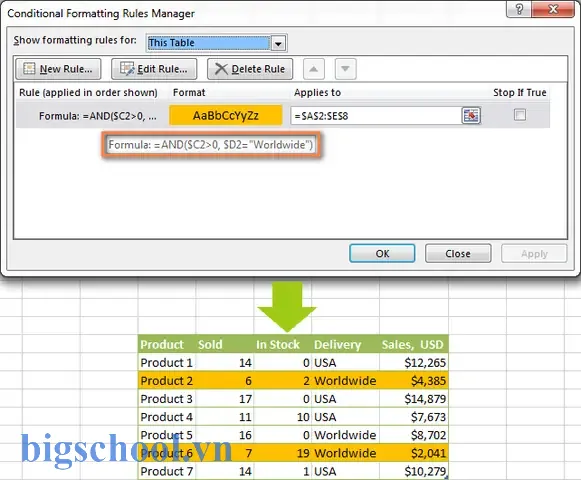Click the AaBbCcYyZz orange format preview

pyautogui.click(x=226, y=116)
